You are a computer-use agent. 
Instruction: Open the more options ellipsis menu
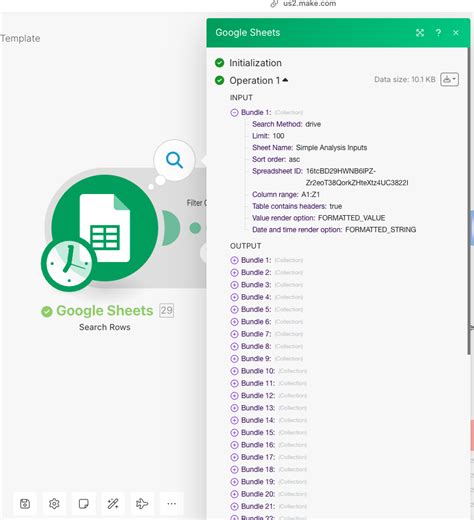click(172, 504)
